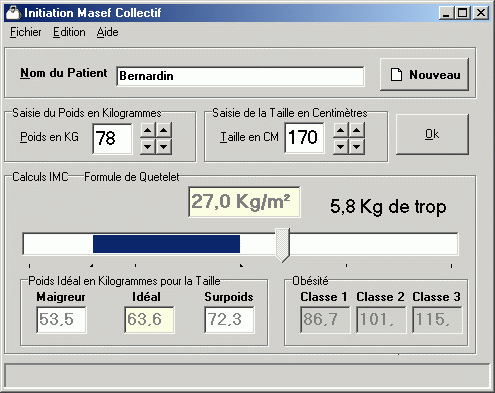495x393 pixels.
Task: Click the empty status bar at the window bottom
Action: [x=247, y=376]
